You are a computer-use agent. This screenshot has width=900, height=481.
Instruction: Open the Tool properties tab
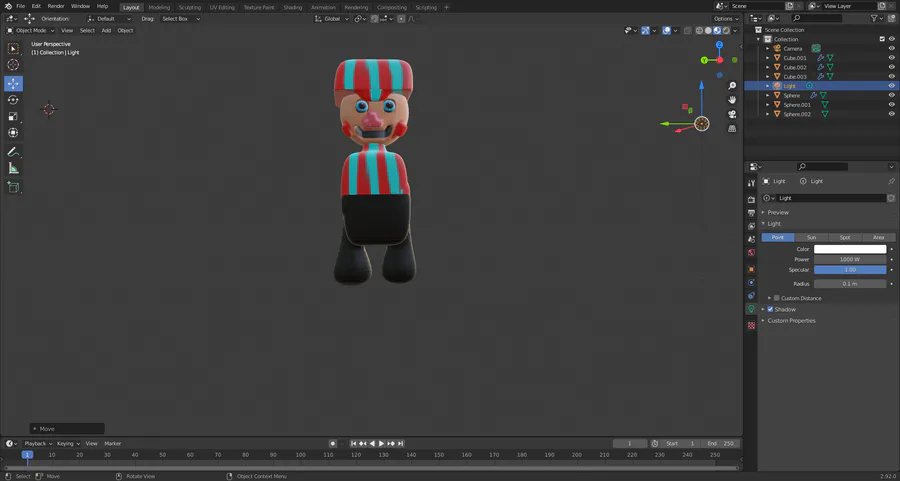pos(751,183)
